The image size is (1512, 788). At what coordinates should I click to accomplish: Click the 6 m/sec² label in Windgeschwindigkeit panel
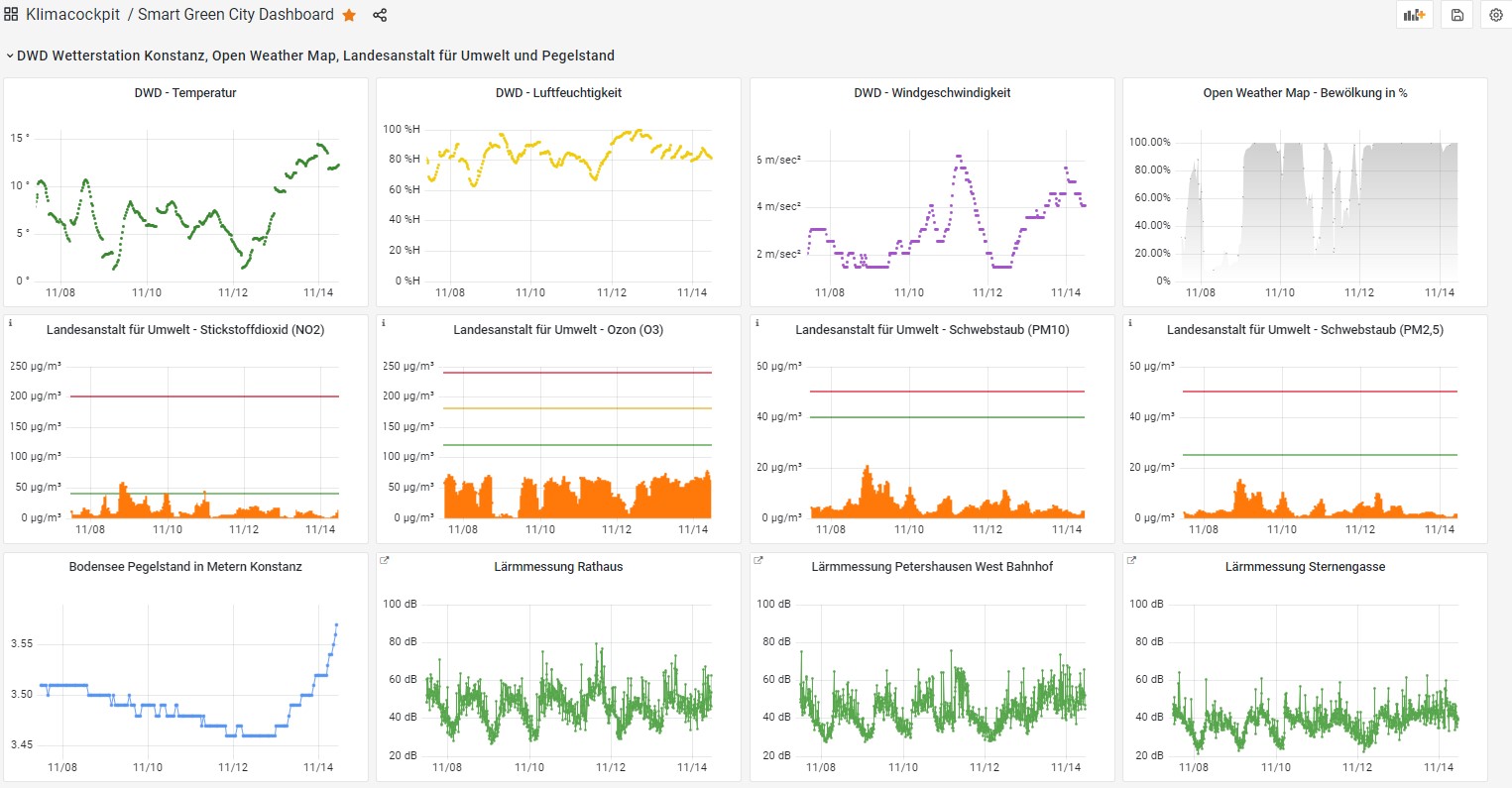click(778, 160)
